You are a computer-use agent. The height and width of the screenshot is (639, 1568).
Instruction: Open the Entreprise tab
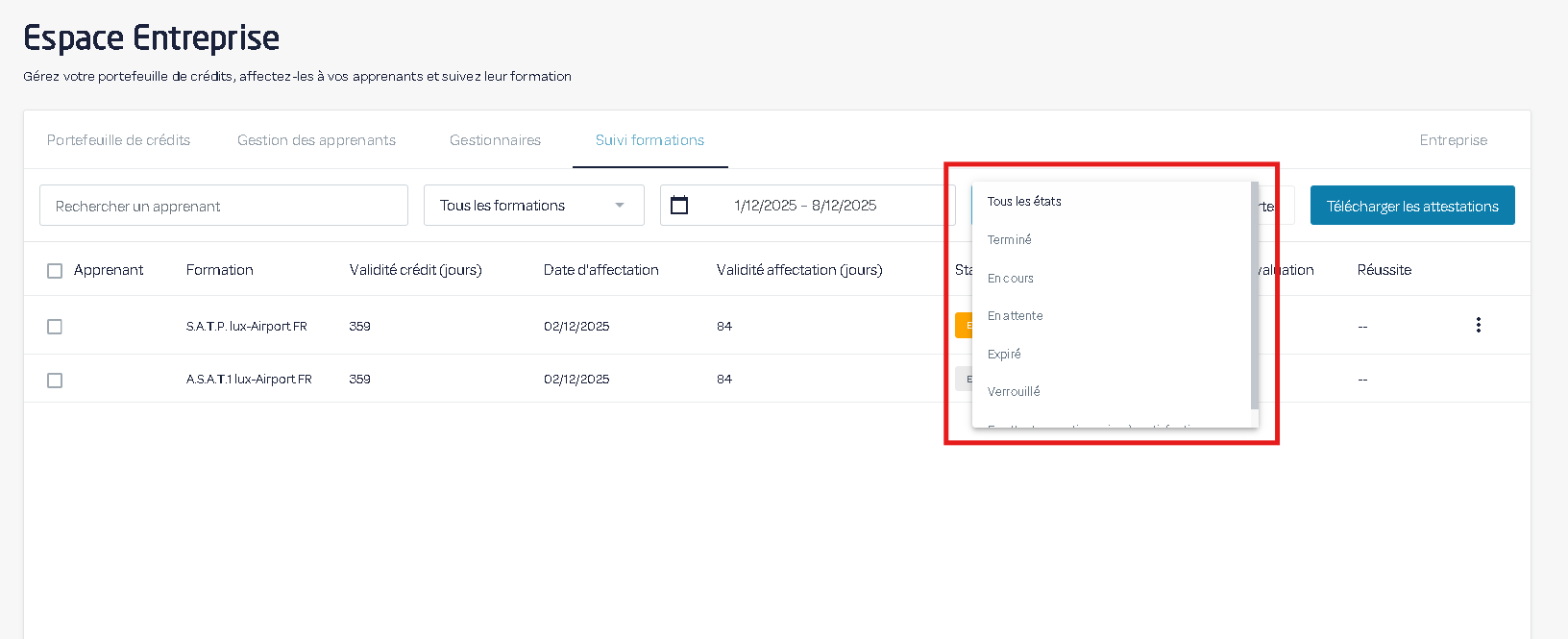coord(1453,140)
